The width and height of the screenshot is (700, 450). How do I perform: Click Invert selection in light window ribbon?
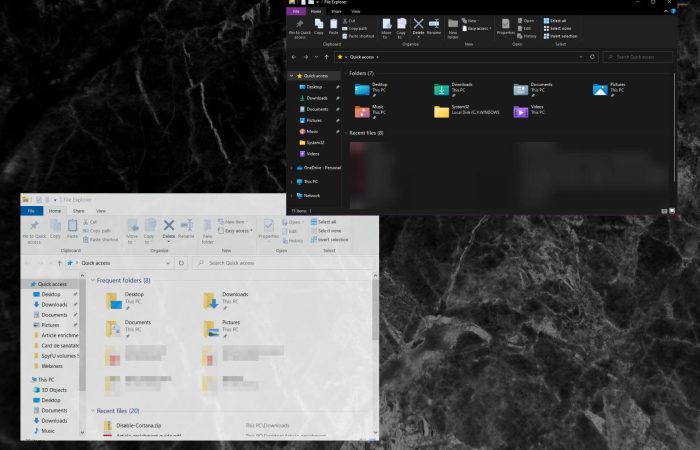point(330,240)
